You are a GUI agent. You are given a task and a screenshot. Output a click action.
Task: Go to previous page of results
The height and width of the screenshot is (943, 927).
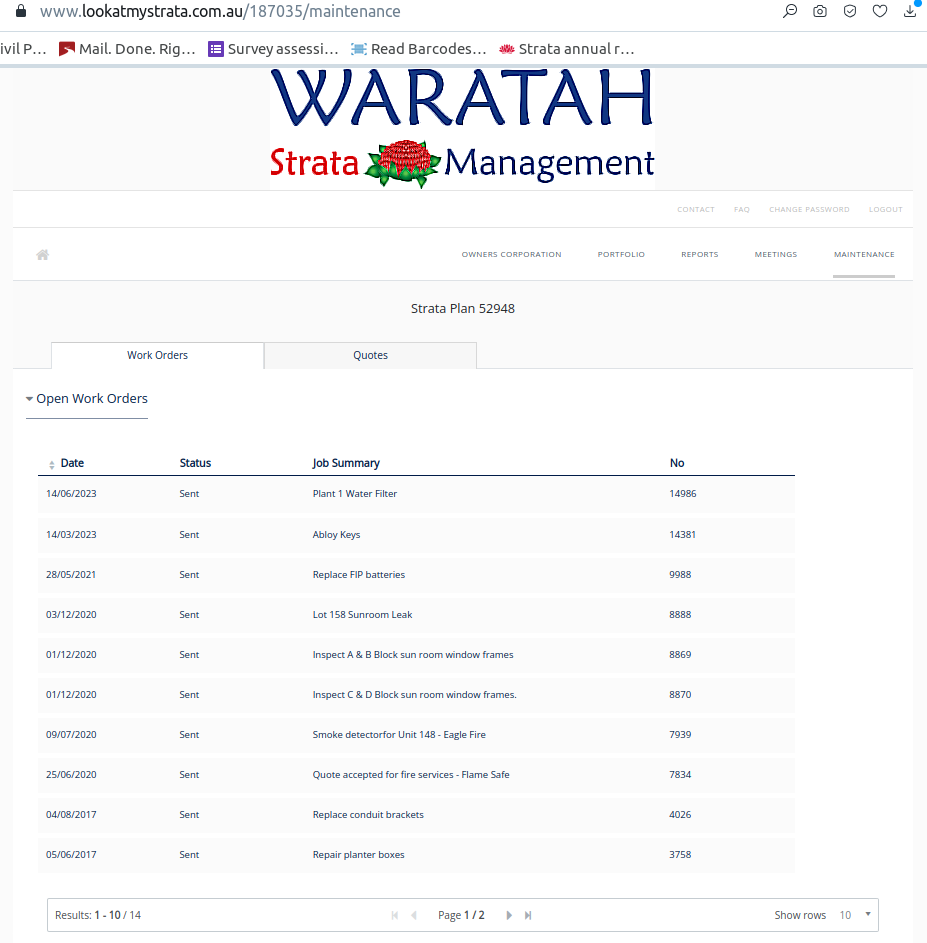tap(414, 915)
